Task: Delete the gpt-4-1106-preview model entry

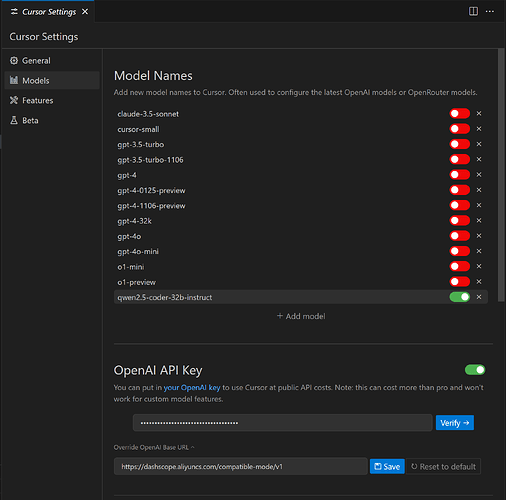Action: pyautogui.click(x=479, y=205)
